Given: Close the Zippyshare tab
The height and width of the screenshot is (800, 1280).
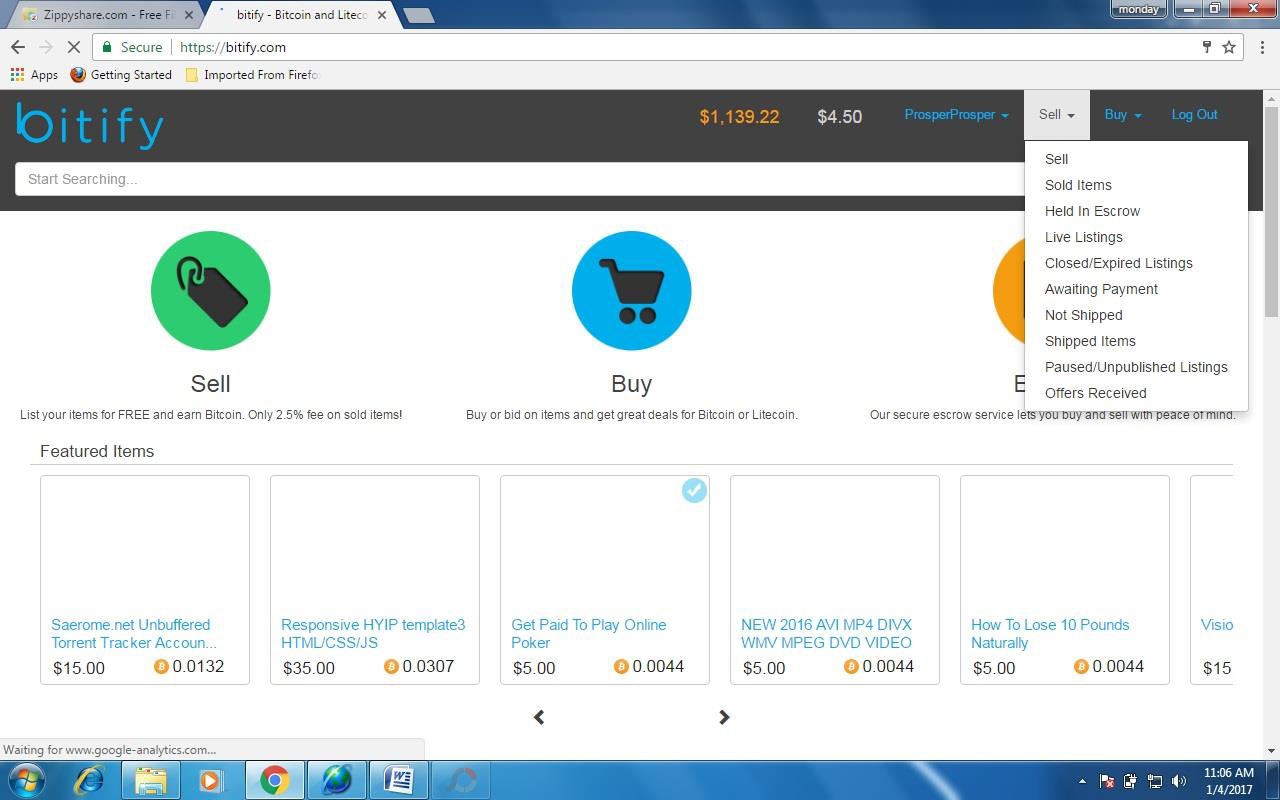Looking at the screenshot, I should click(x=189, y=15).
